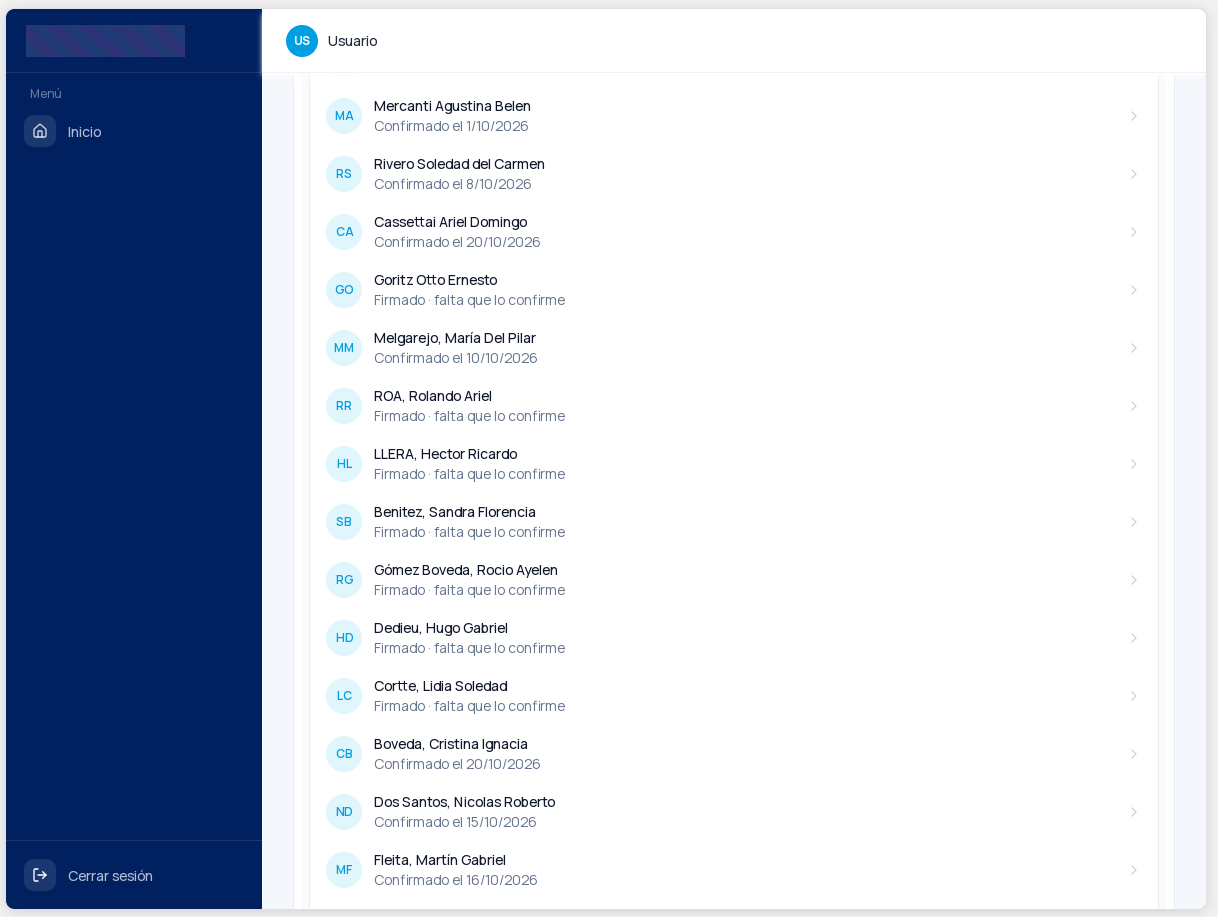
Task: Expand chevron for Gómez Boveda, Rocio Ayelen
Action: [x=1134, y=580]
